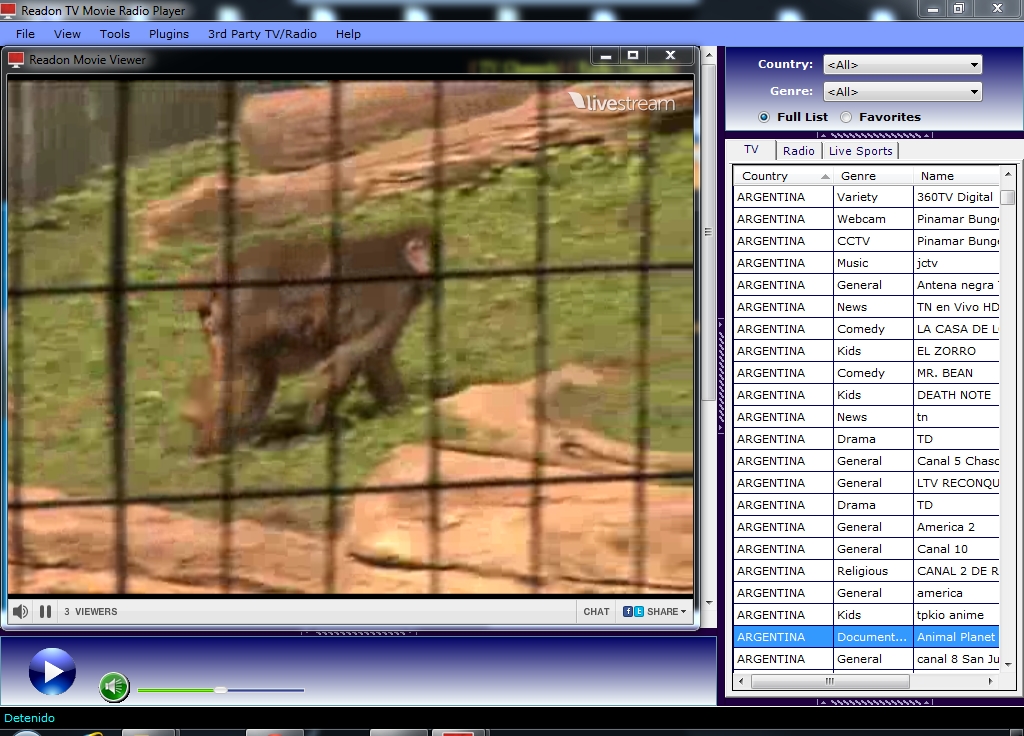
Task: Mute audio with the green speaker icon
Action: coord(114,687)
